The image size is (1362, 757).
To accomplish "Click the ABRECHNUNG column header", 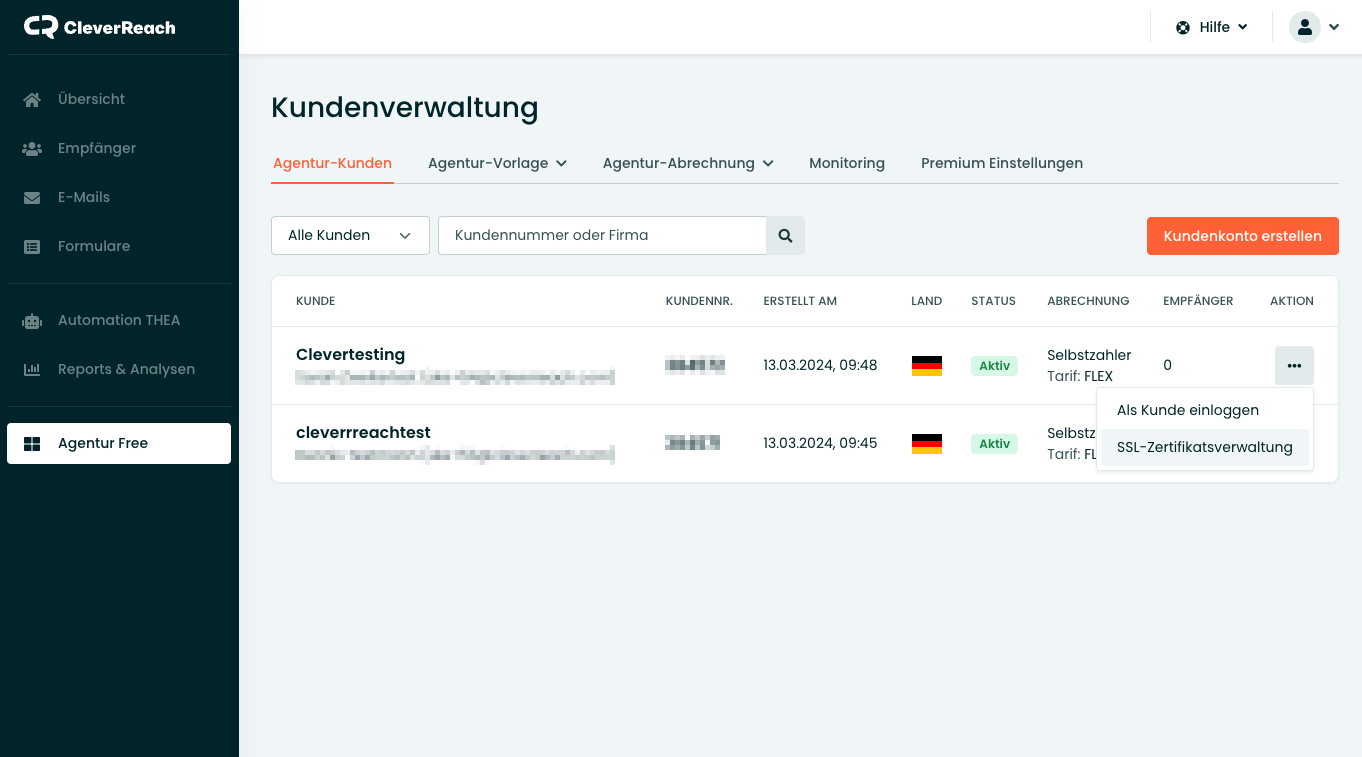I will coord(1088,301).
